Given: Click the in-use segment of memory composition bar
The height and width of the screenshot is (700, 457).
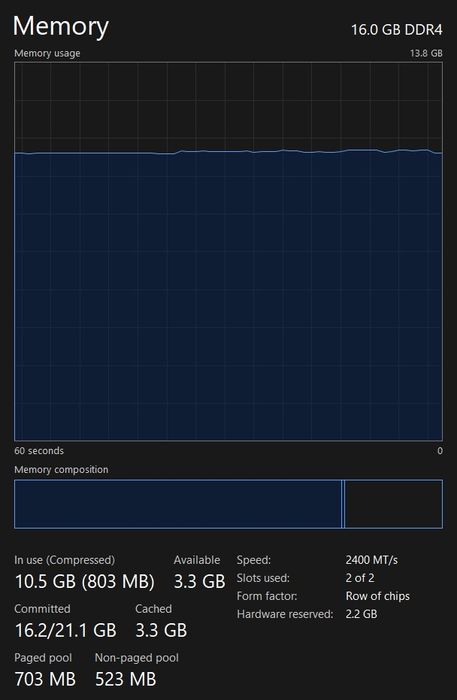Looking at the screenshot, I should coord(178,504).
